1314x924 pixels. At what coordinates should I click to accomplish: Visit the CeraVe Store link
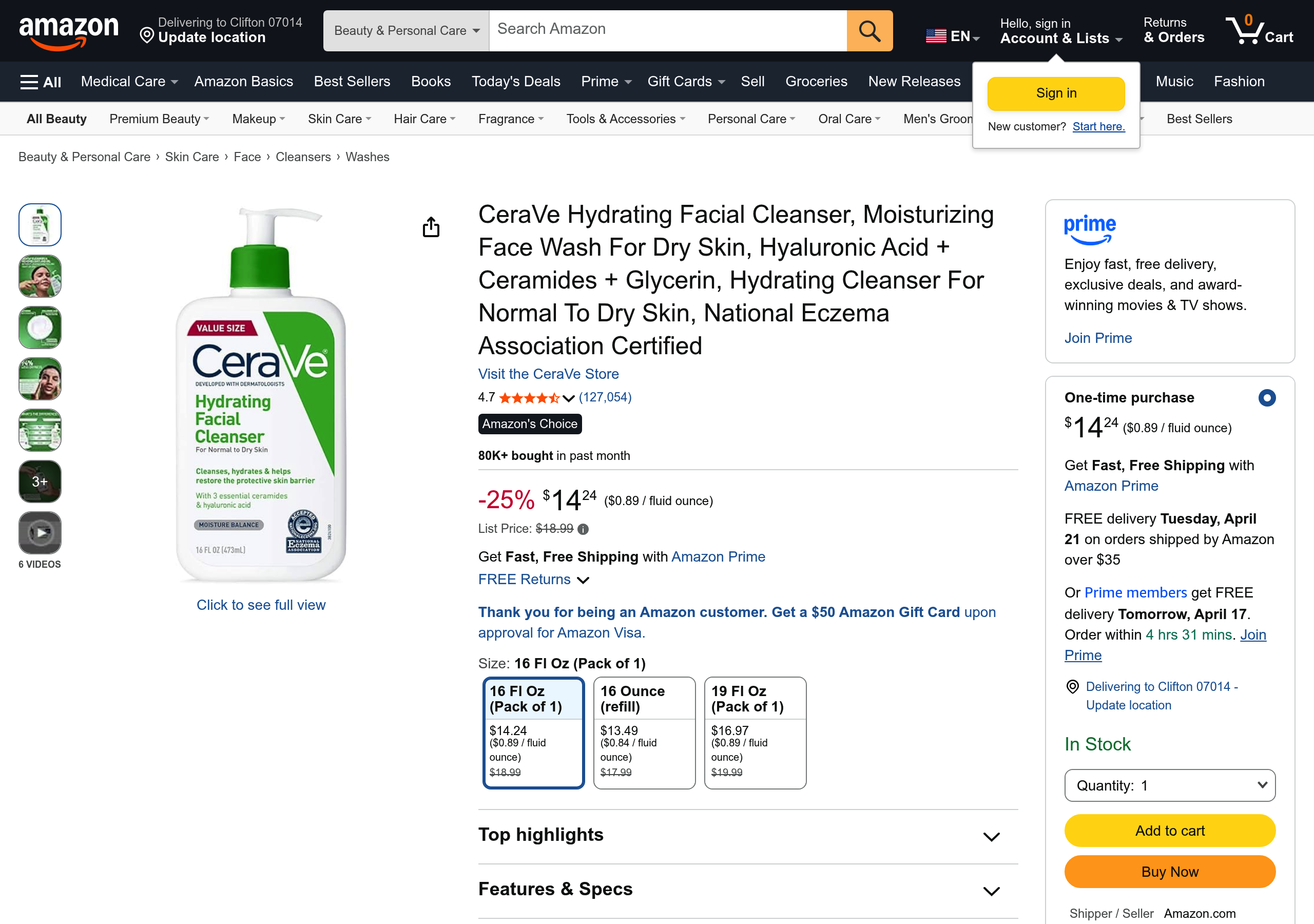click(x=548, y=373)
